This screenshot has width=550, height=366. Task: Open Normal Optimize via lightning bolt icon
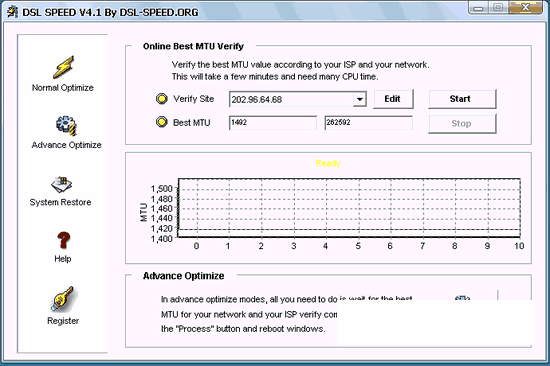[x=63, y=66]
